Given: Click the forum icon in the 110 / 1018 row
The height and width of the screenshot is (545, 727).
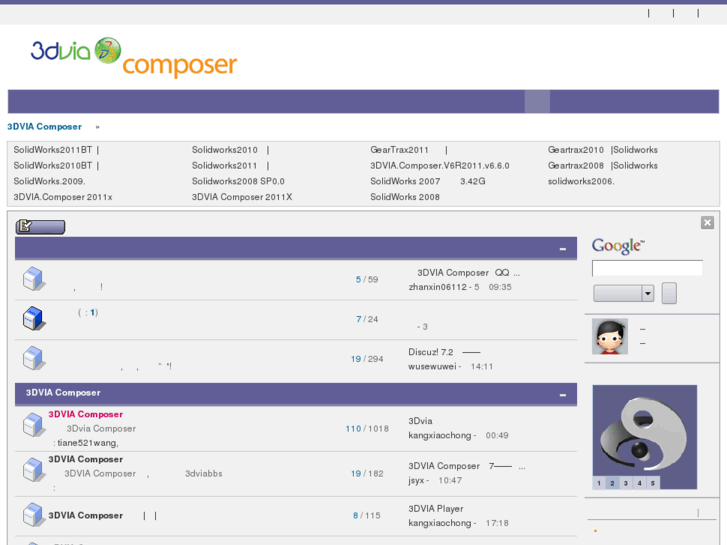Looking at the screenshot, I should (x=34, y=425).
